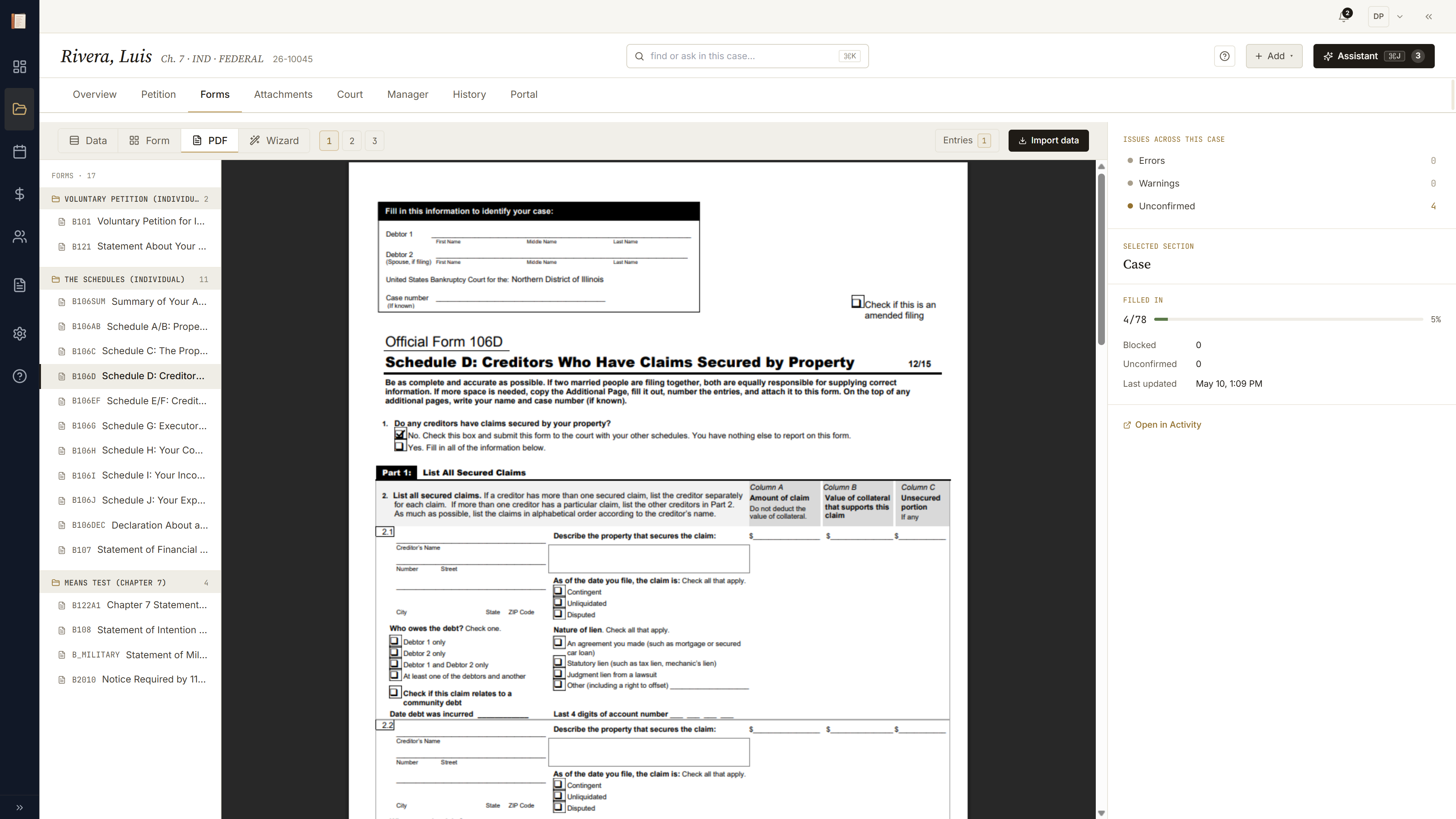Open the help question icon near Add
Viewport: 1456px width, 819px height.
(1224, 56)
